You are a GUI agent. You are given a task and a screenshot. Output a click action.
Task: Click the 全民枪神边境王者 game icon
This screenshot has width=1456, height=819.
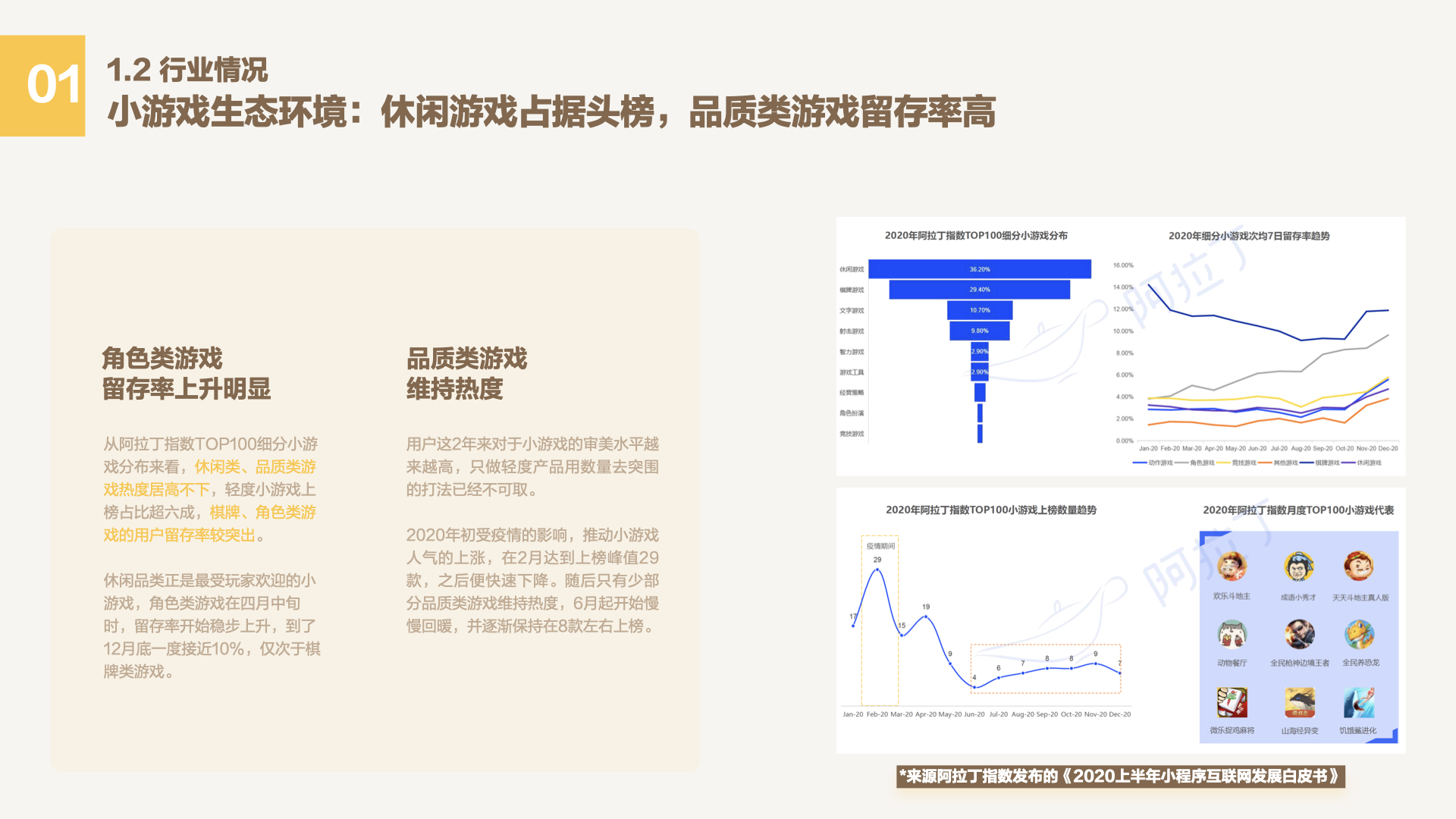[1299, 634]
